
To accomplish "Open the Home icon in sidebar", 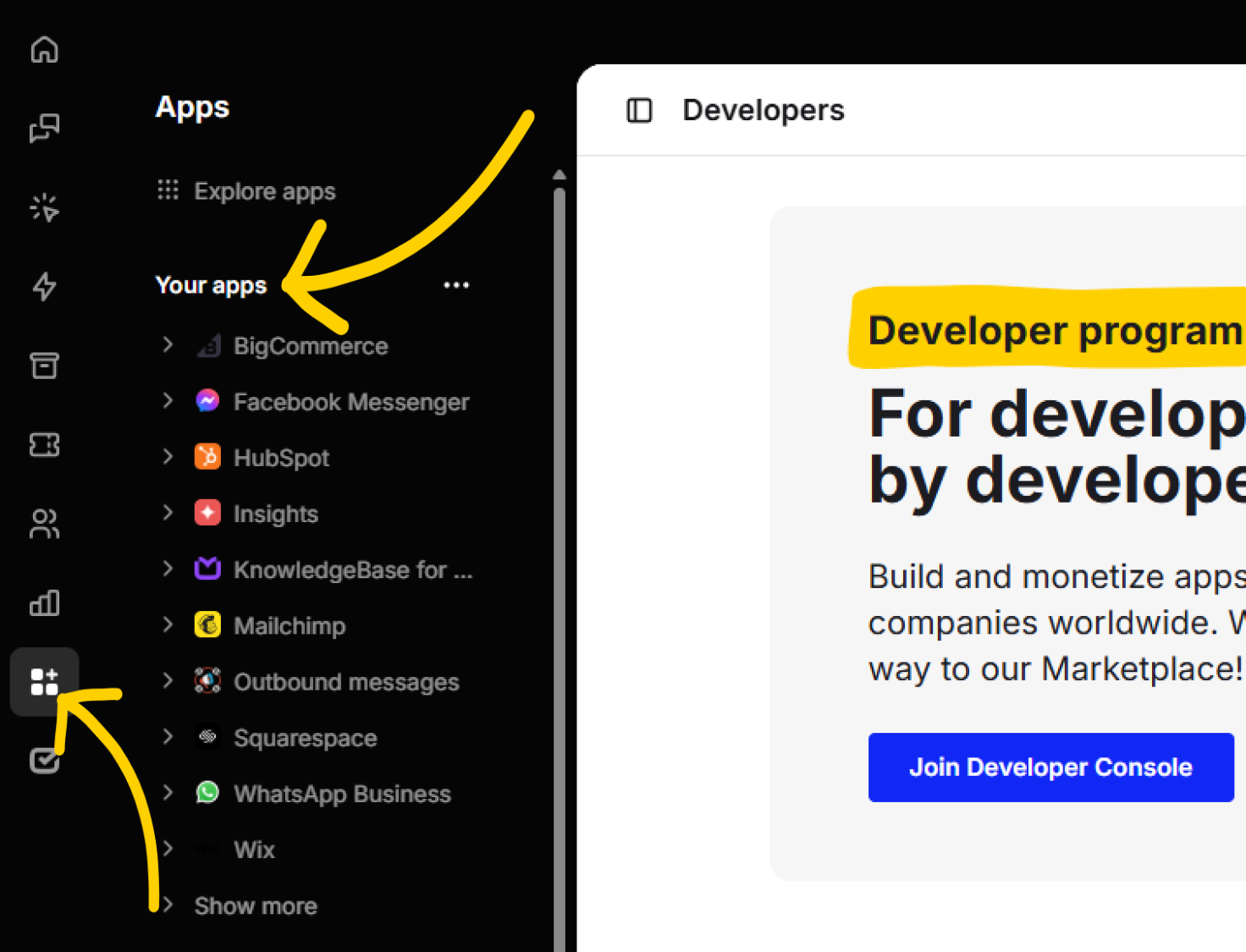I will tap(45, 49).
